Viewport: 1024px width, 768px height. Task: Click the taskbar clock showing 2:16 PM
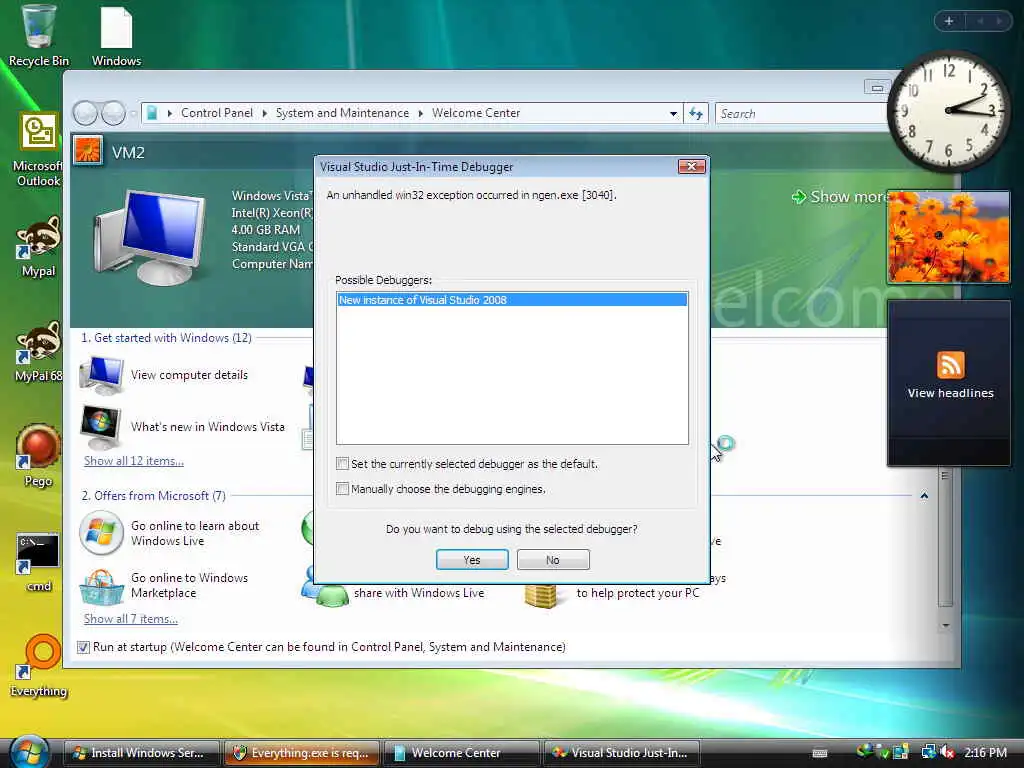coord(985,752)
